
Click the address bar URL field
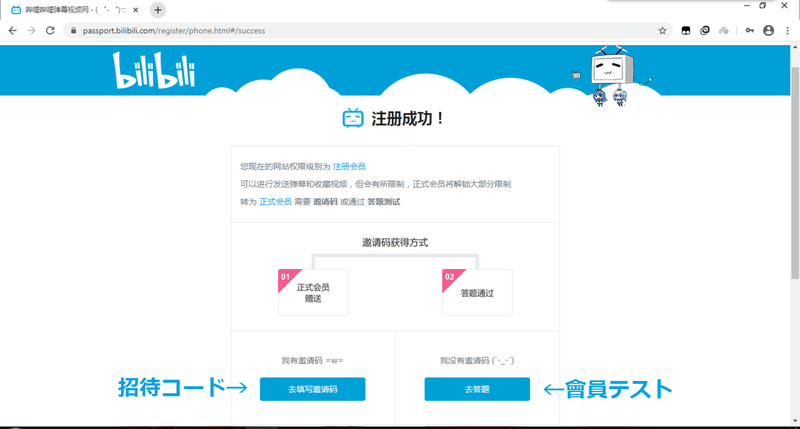(x=367, y=31)
